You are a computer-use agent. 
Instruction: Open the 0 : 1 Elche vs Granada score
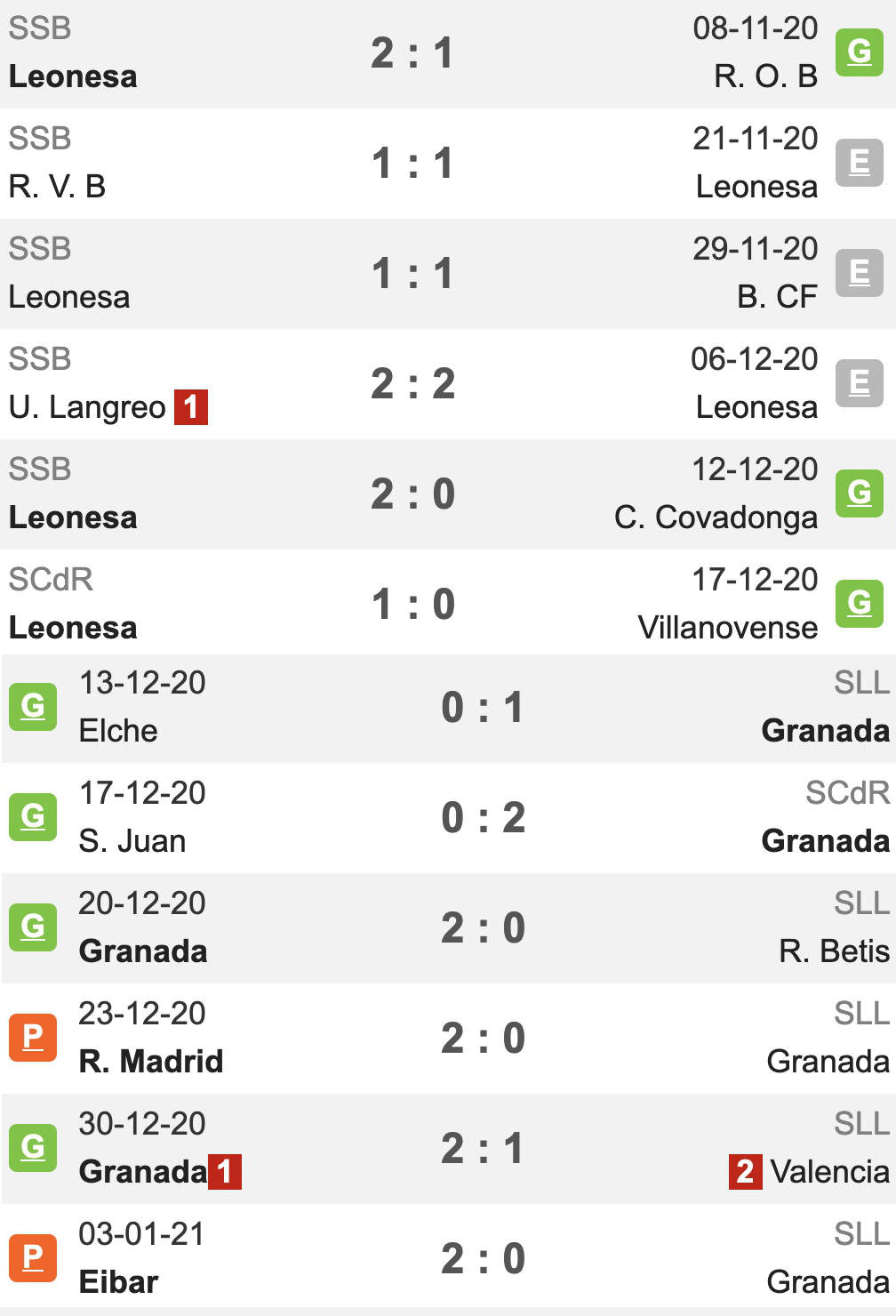point(483,707)
